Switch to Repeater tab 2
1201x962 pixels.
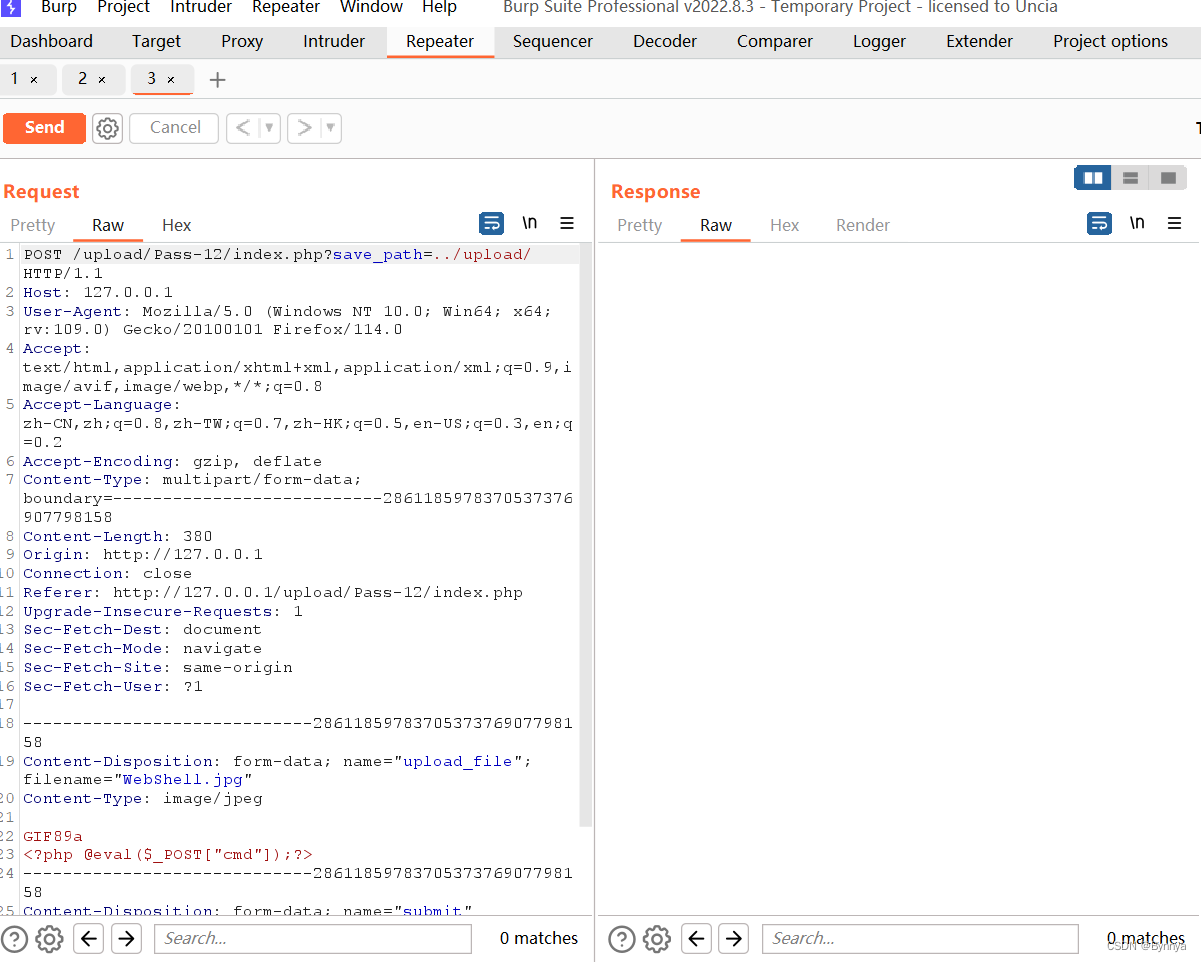point(82,78)
